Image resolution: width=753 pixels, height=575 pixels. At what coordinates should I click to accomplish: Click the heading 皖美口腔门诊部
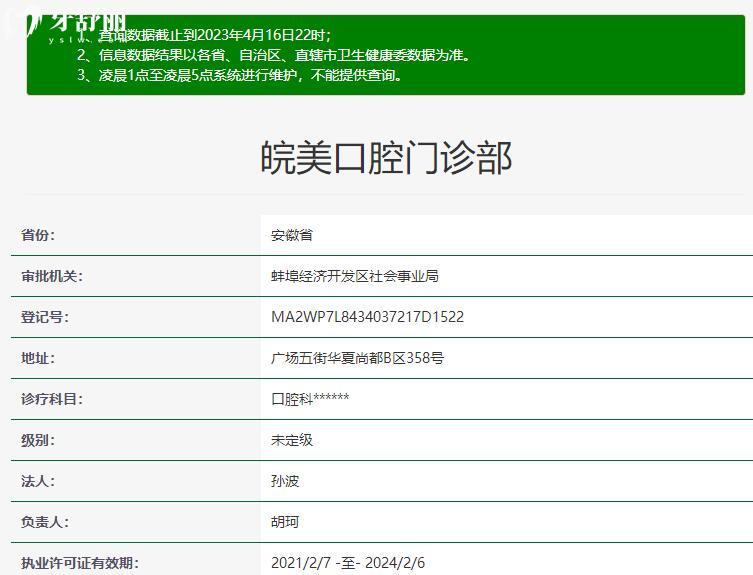coord(386,158)
